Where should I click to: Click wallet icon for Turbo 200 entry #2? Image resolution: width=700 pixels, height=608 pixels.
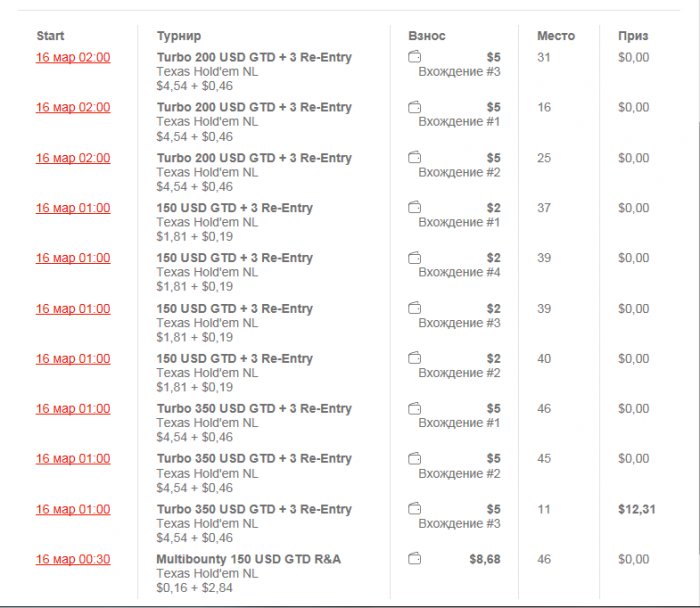[415, 157]
